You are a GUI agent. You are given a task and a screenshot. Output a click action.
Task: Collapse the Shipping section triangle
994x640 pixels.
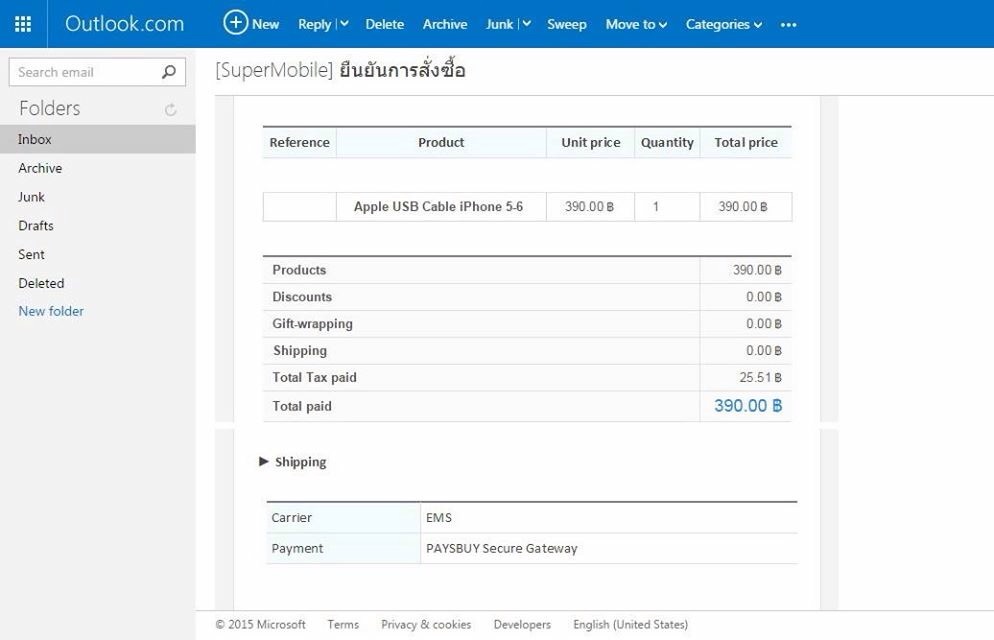pos(264,461)
